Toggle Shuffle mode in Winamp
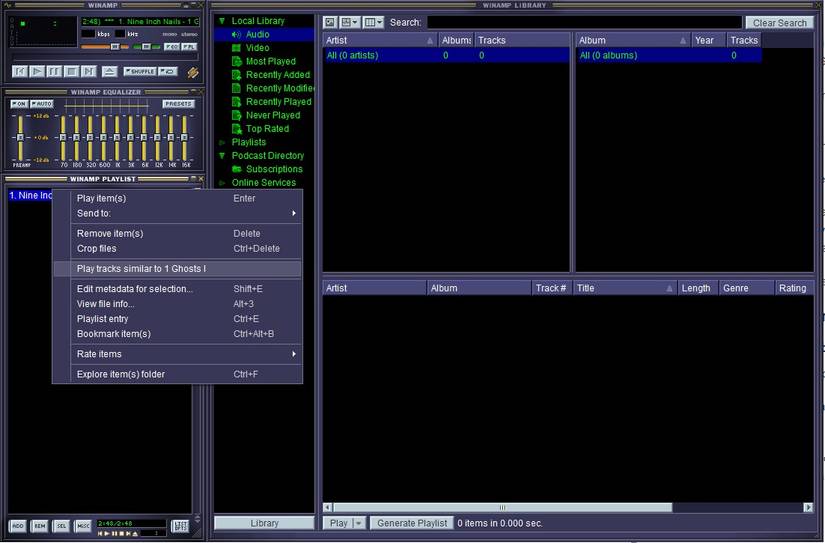This screenshot has height=543, width=825. point(139,71)
